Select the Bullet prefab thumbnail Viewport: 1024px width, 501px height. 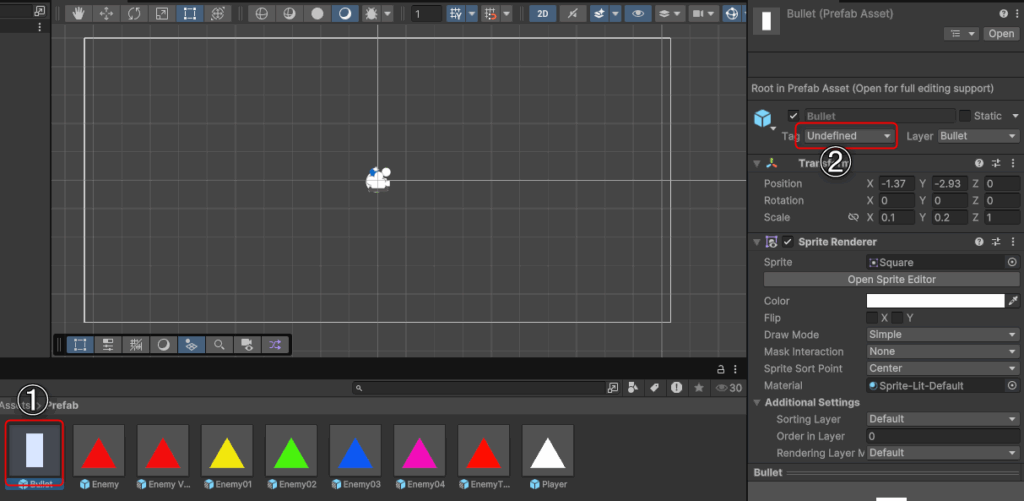pyautogui.click(x=35, y=452)
